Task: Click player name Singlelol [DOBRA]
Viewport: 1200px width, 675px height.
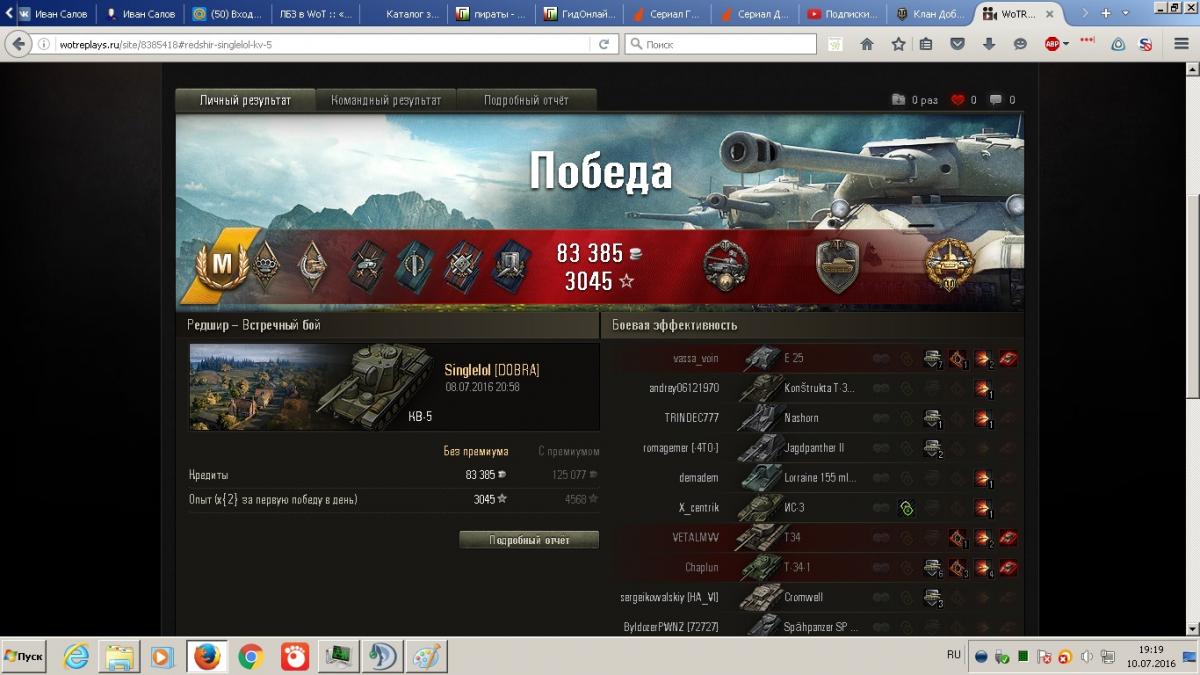Action: pos(492,370)
